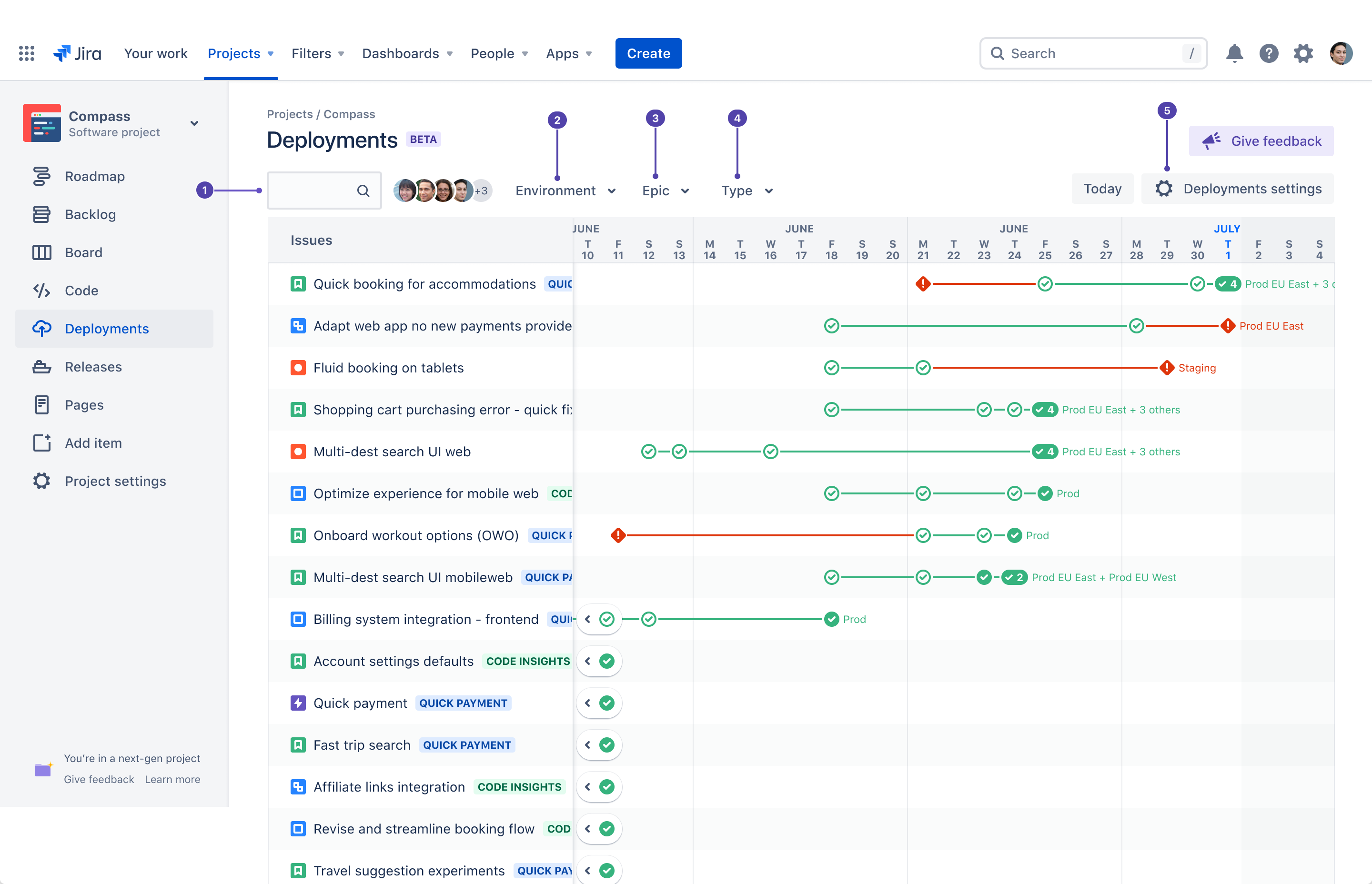Open the Jira app switcher grid icon
Image resolution: width=1372 pixels, height=884 pixels.
click(26, 53)
